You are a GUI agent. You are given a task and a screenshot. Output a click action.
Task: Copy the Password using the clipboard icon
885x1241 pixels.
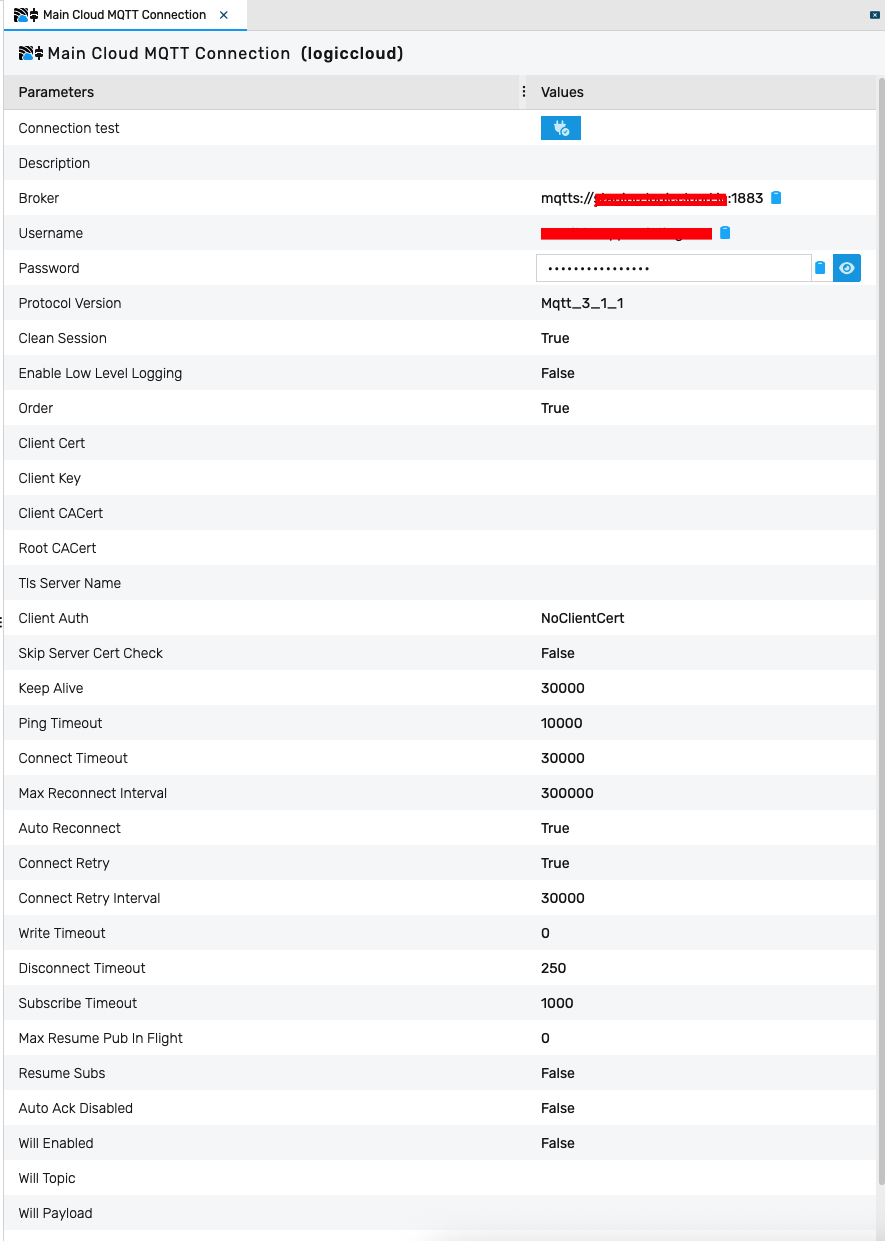pyautogui.click(x=820, y=267)
